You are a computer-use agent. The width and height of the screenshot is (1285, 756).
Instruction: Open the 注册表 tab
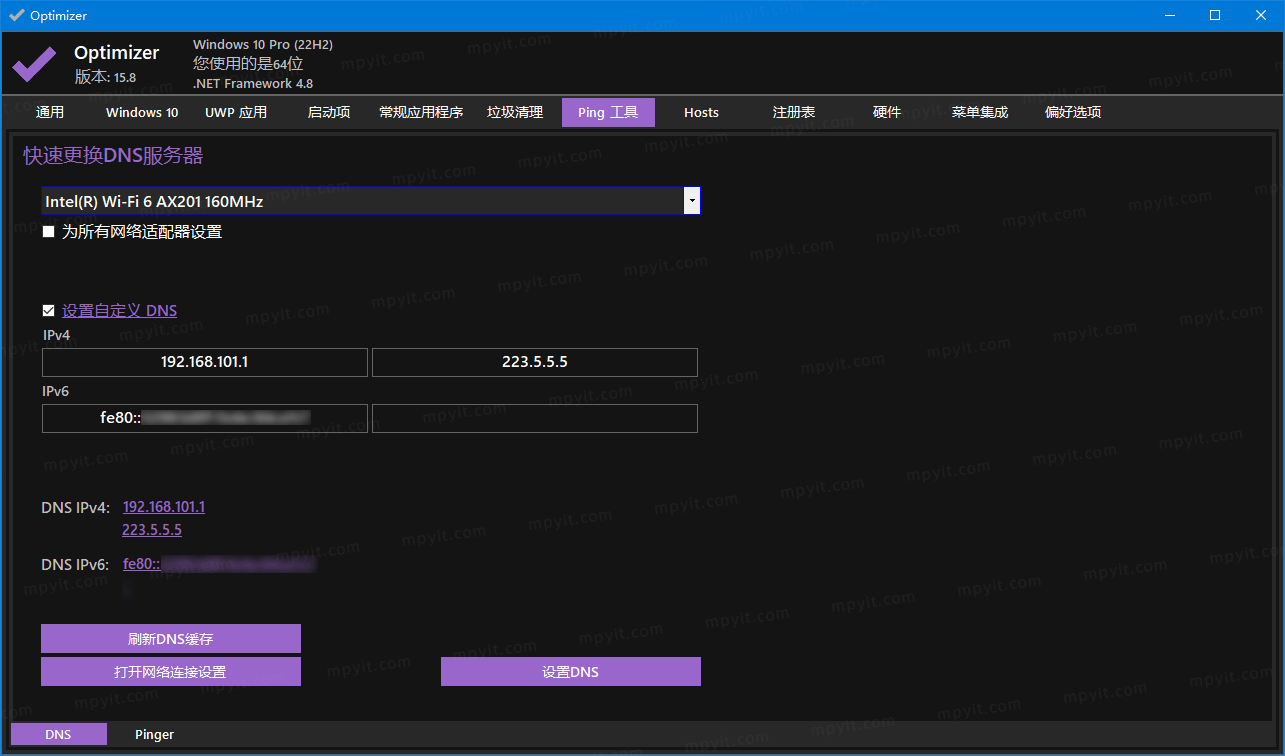click(794, 112)
